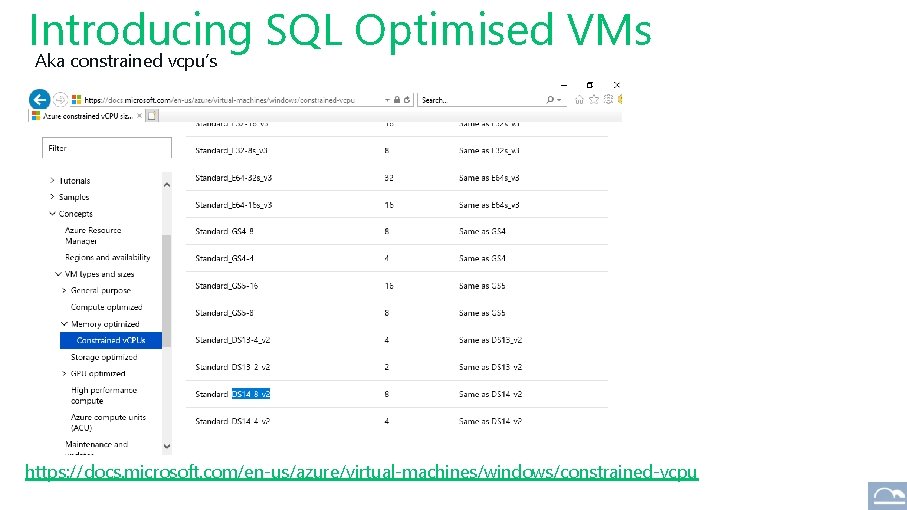Open Favorites with the star icon
The width and height of the screenshot is (907, 510).
point(593,100)
